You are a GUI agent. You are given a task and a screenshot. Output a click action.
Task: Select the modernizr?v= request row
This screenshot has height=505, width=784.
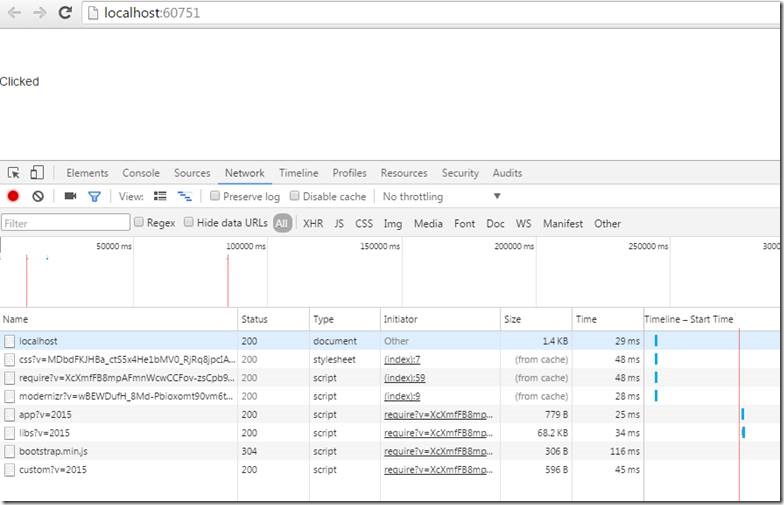390,396
